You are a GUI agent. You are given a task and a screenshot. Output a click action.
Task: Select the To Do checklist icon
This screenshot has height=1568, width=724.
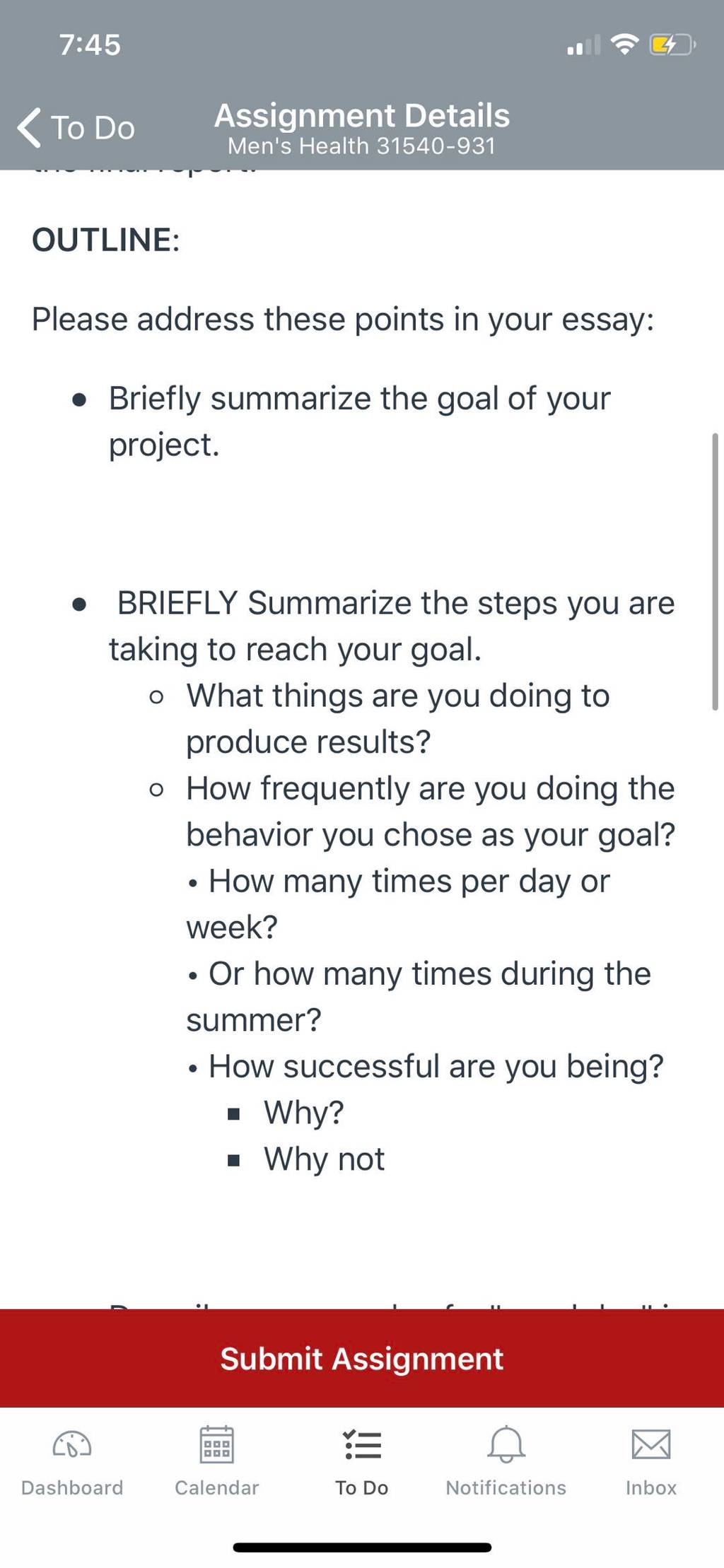point(362,1444)
